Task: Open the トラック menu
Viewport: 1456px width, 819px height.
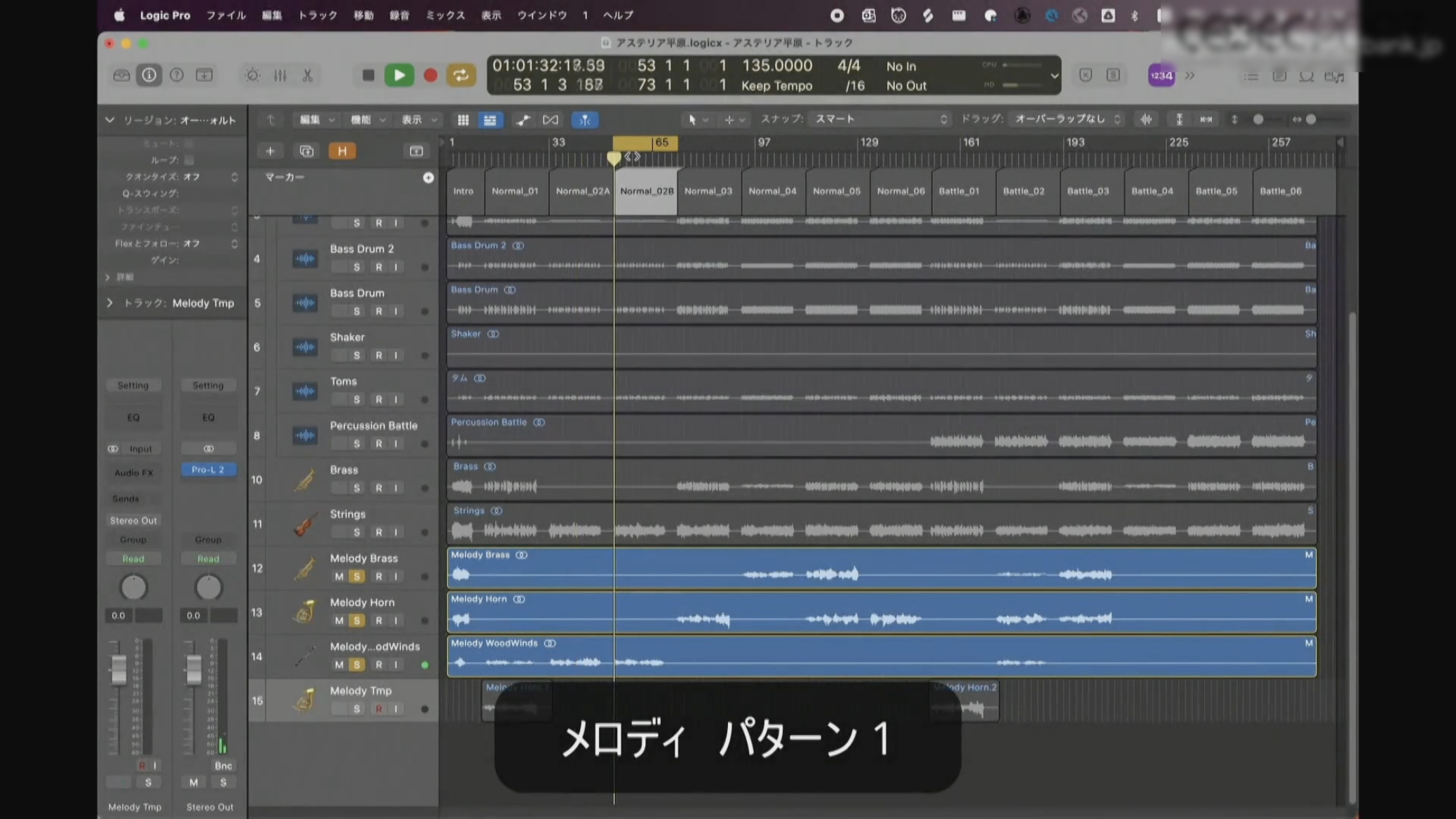Action: tap(318, 15)
